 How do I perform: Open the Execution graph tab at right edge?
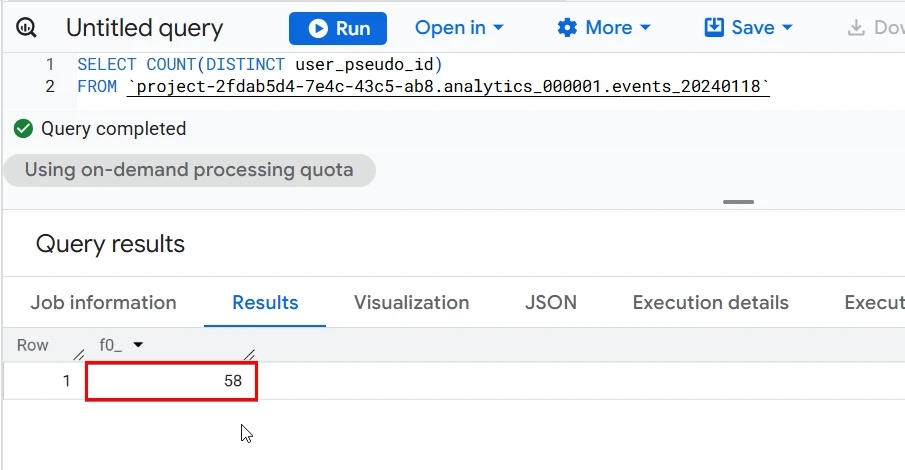pos(874,303)
